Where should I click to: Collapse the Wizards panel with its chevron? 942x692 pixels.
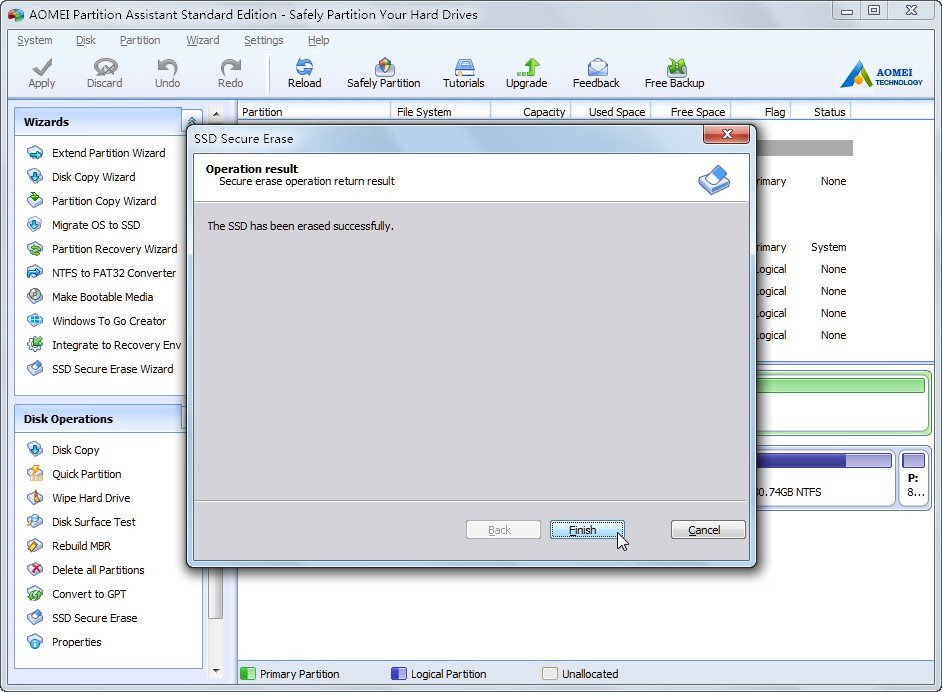[192, 121]
